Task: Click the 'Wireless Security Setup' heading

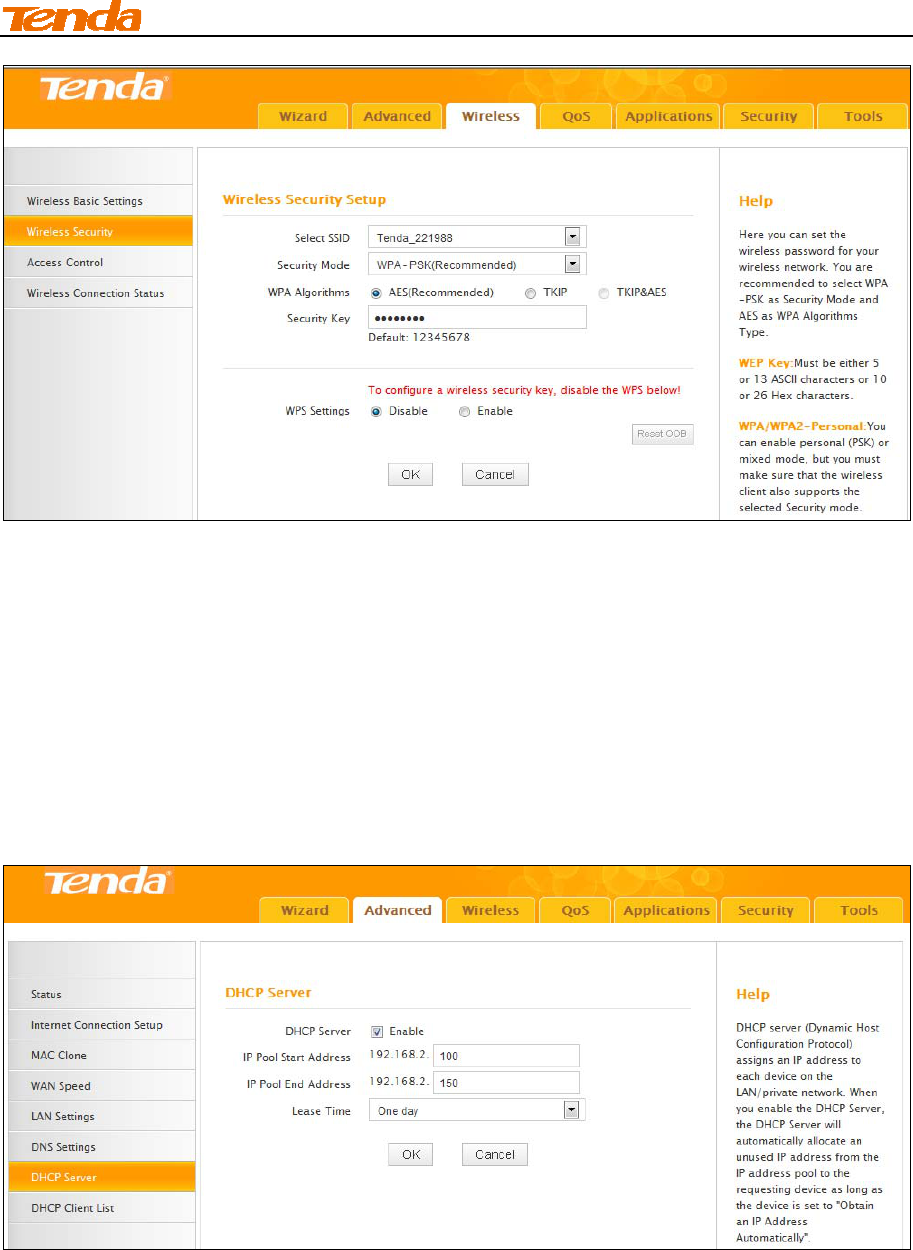Action: (x=304, y=200)
